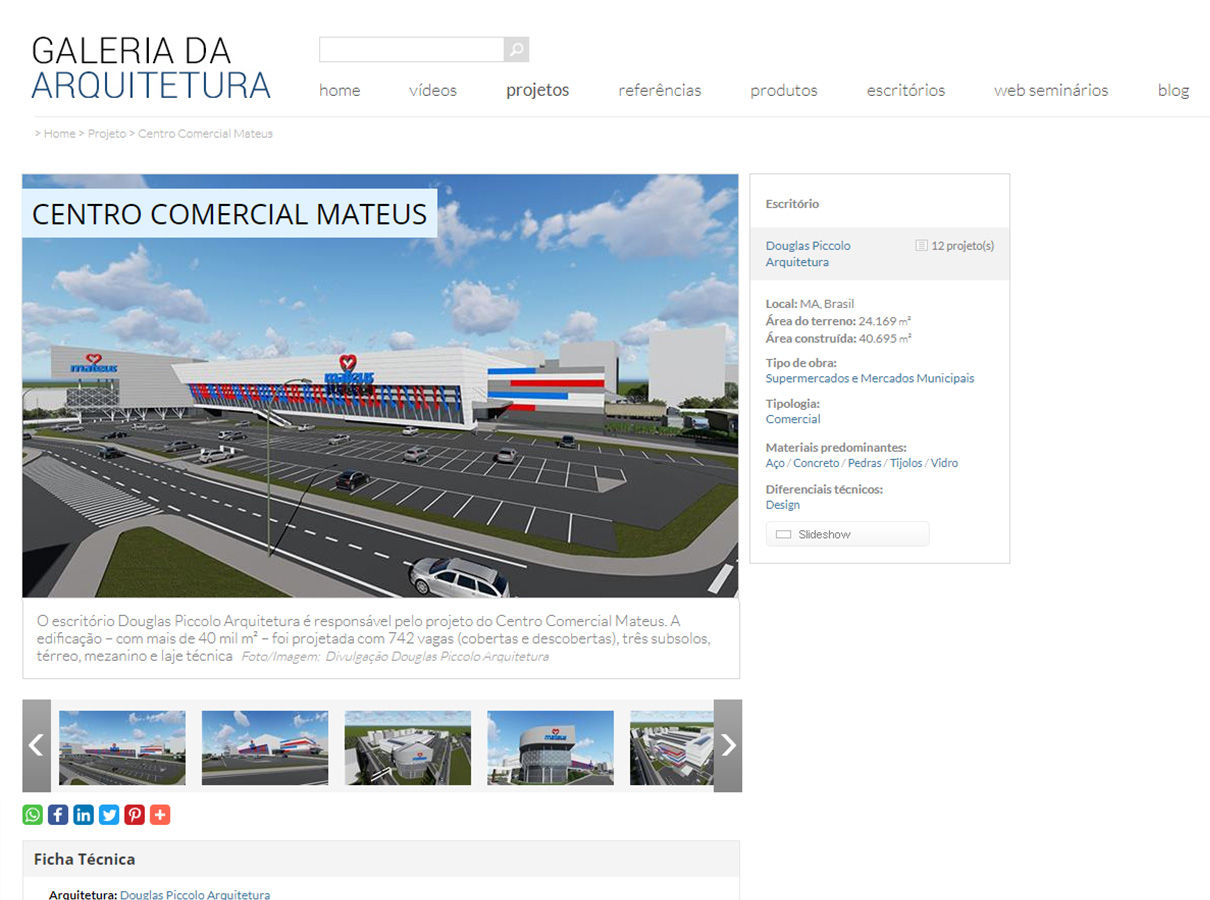
Task: Share the project on Facebook
Action: point(58,815)
